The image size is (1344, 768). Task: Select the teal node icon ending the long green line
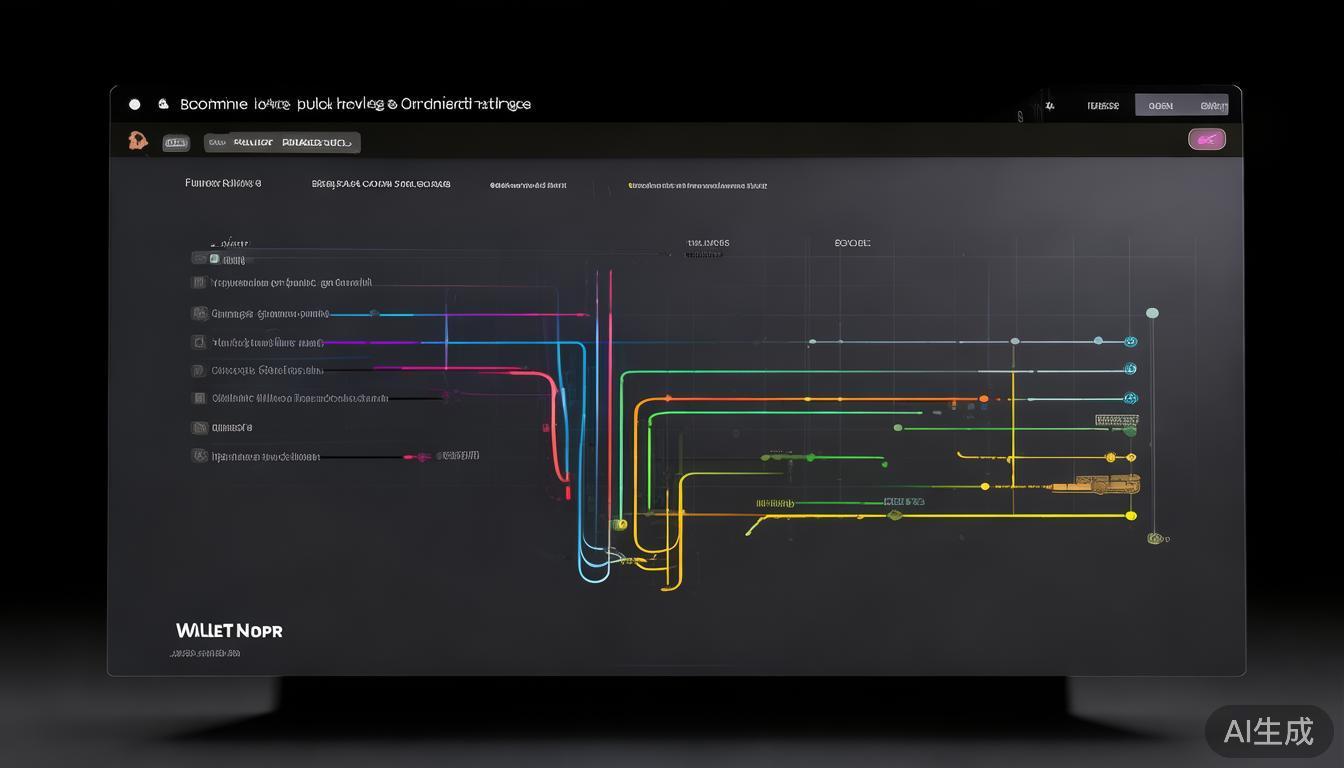pyautogui.click(x=1130, y=369)
